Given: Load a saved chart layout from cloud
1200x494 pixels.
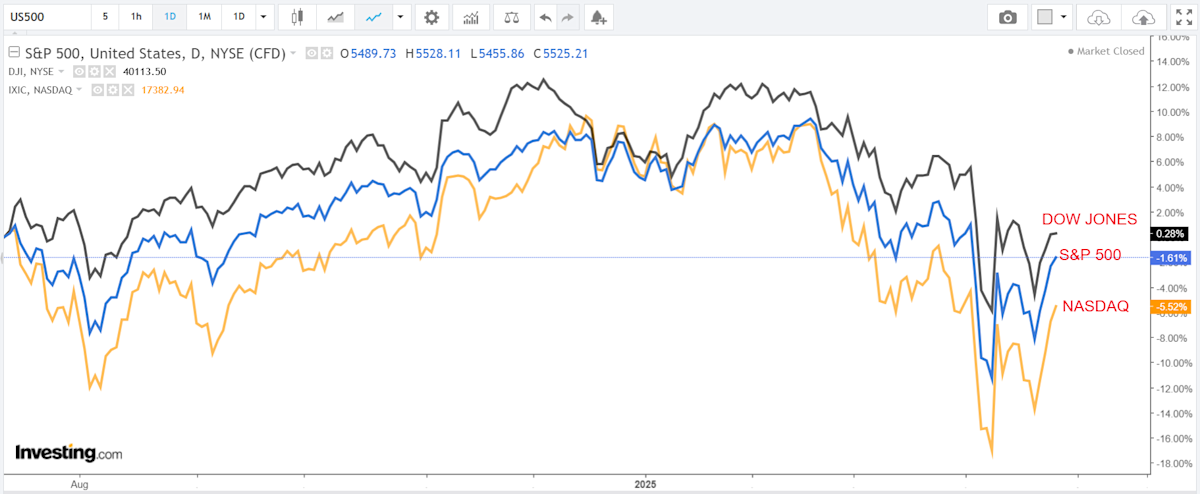Looking at the screenshot, I should click(x=1099, y=17).
